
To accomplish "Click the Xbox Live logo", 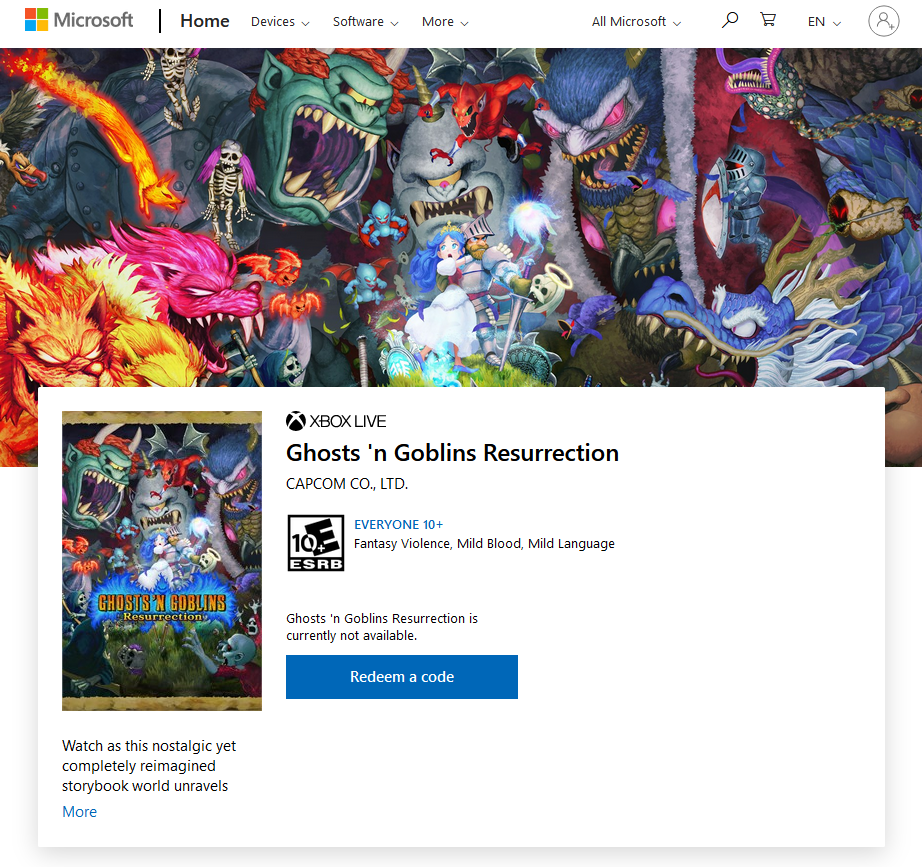I will pyautogui.click(x=336, y=421).
